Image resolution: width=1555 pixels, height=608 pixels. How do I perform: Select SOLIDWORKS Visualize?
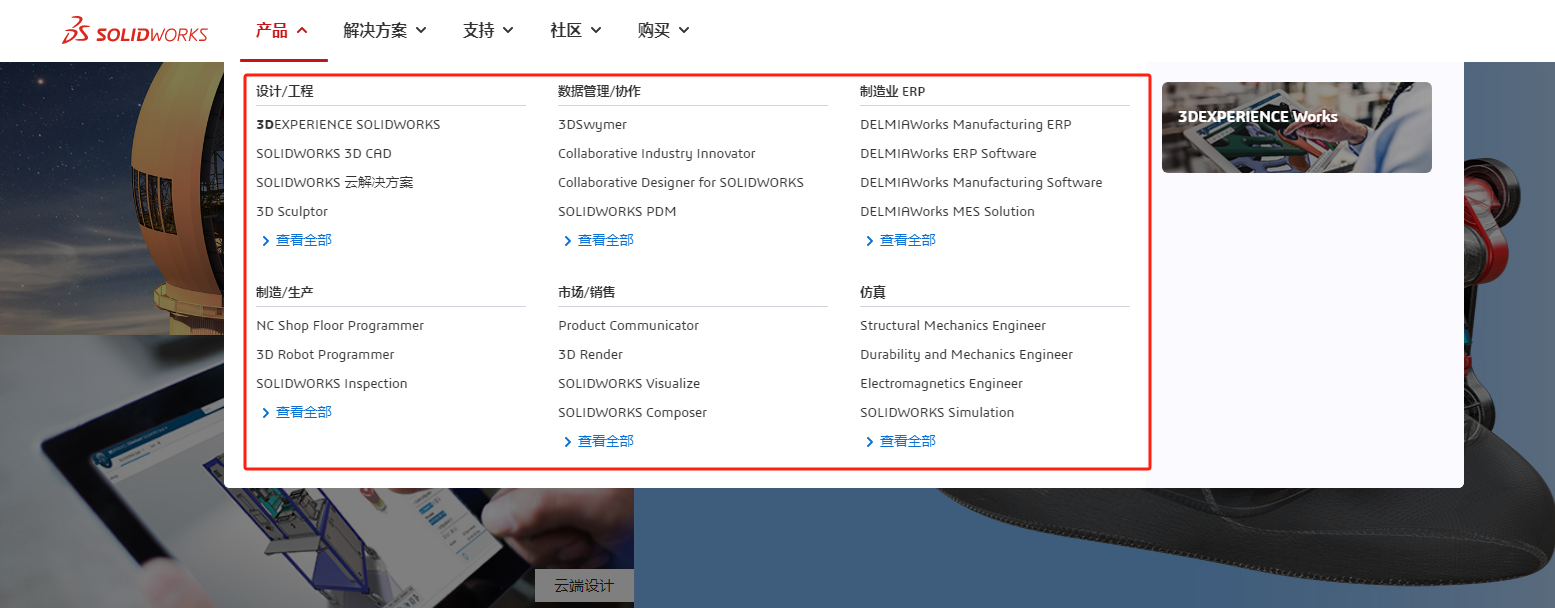[x=629, y=384]
